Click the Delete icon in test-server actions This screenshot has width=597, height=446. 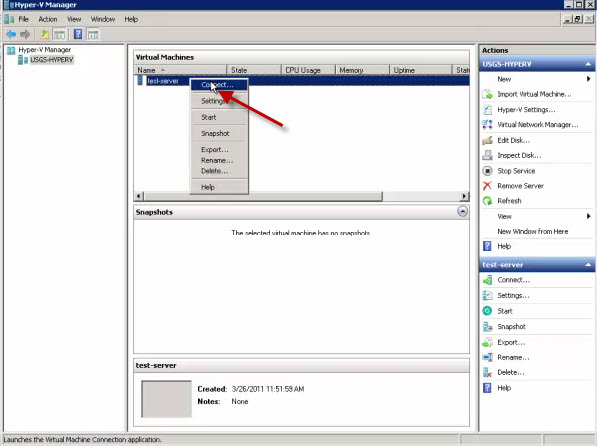tap(487, 372)
